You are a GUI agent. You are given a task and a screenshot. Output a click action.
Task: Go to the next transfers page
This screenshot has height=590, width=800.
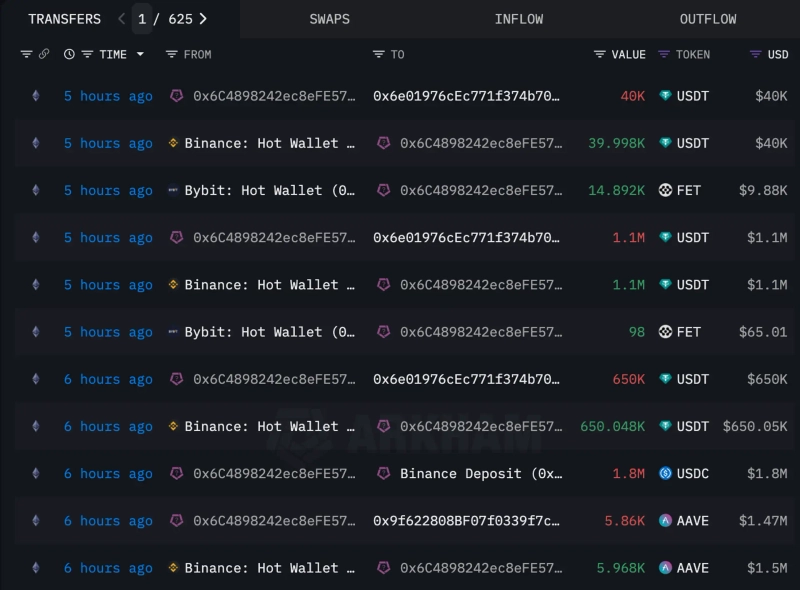(x=204, y=19)
